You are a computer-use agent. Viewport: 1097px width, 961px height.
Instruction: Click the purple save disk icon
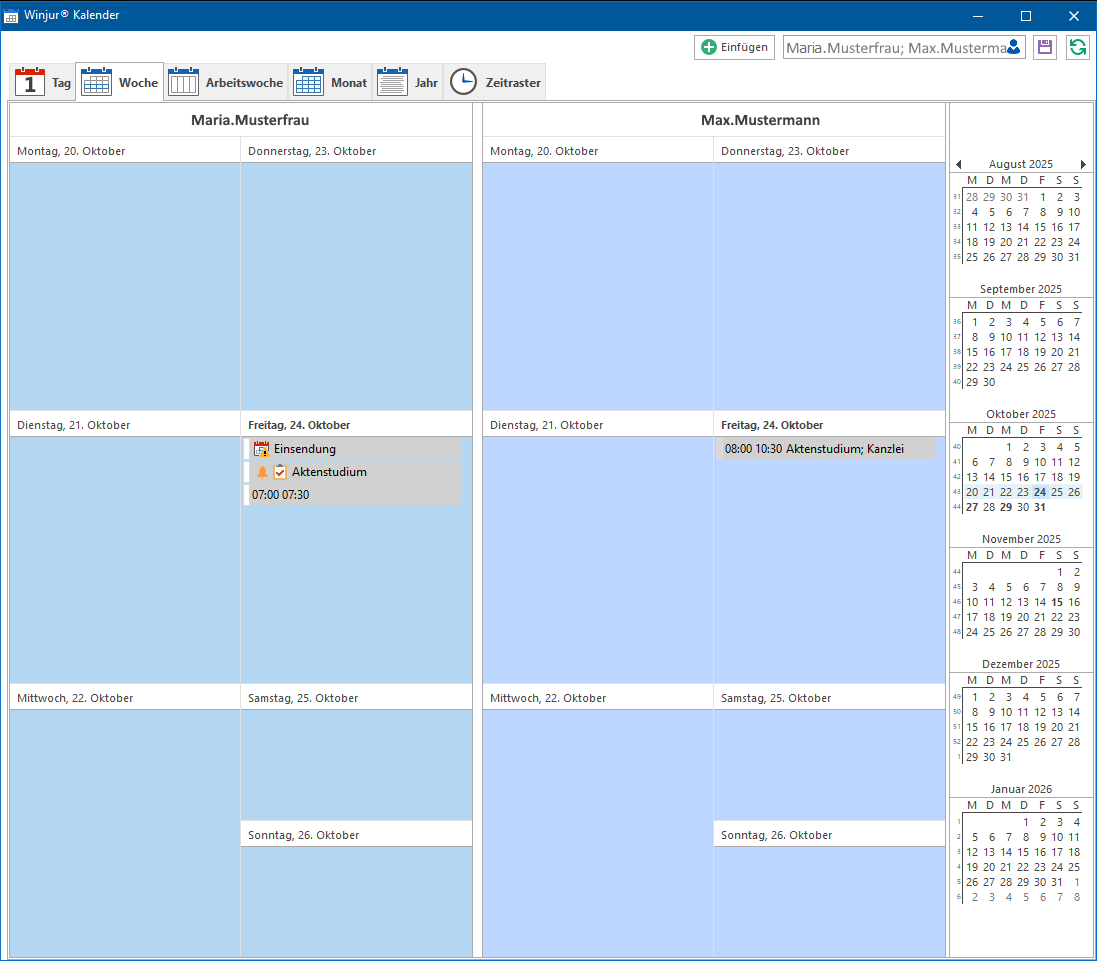coord(1045,47)
